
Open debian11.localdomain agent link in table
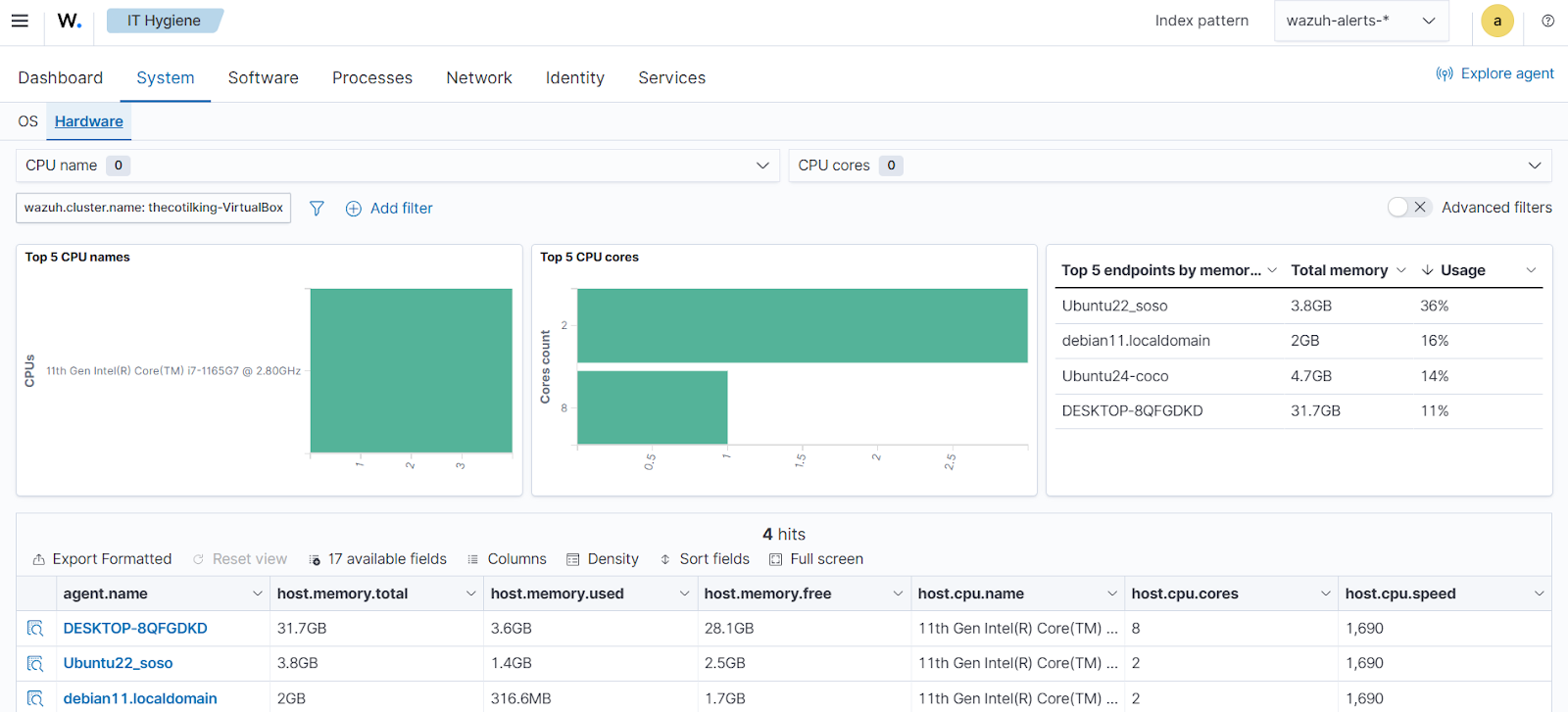140,698
